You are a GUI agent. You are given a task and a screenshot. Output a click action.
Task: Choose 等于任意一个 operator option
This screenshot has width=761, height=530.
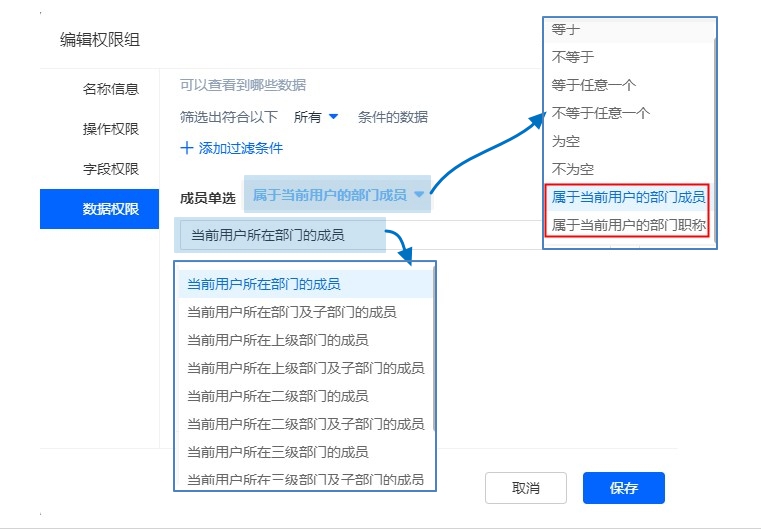tap(594, 85)
